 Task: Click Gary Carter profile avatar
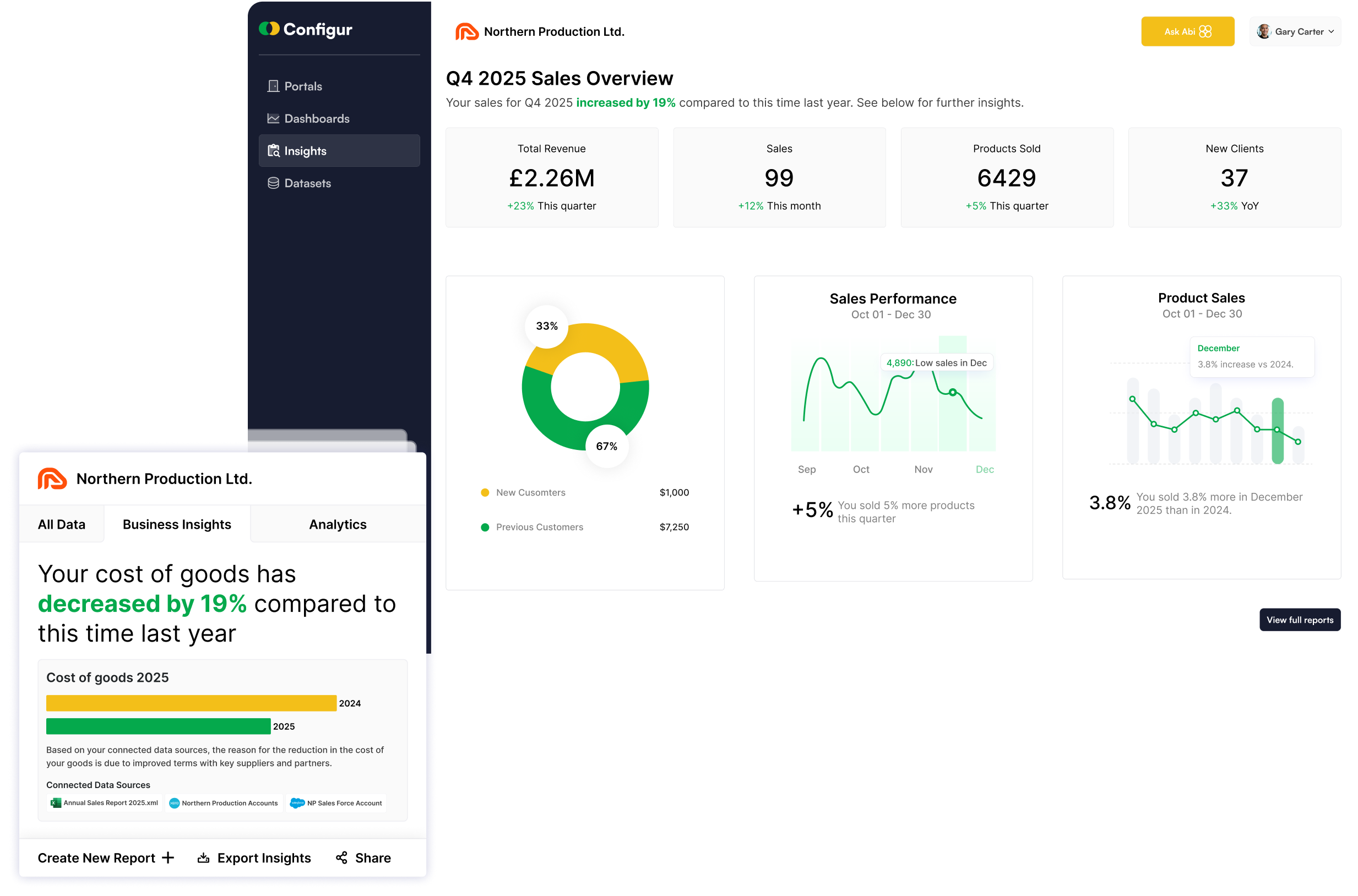(1264, 31)
